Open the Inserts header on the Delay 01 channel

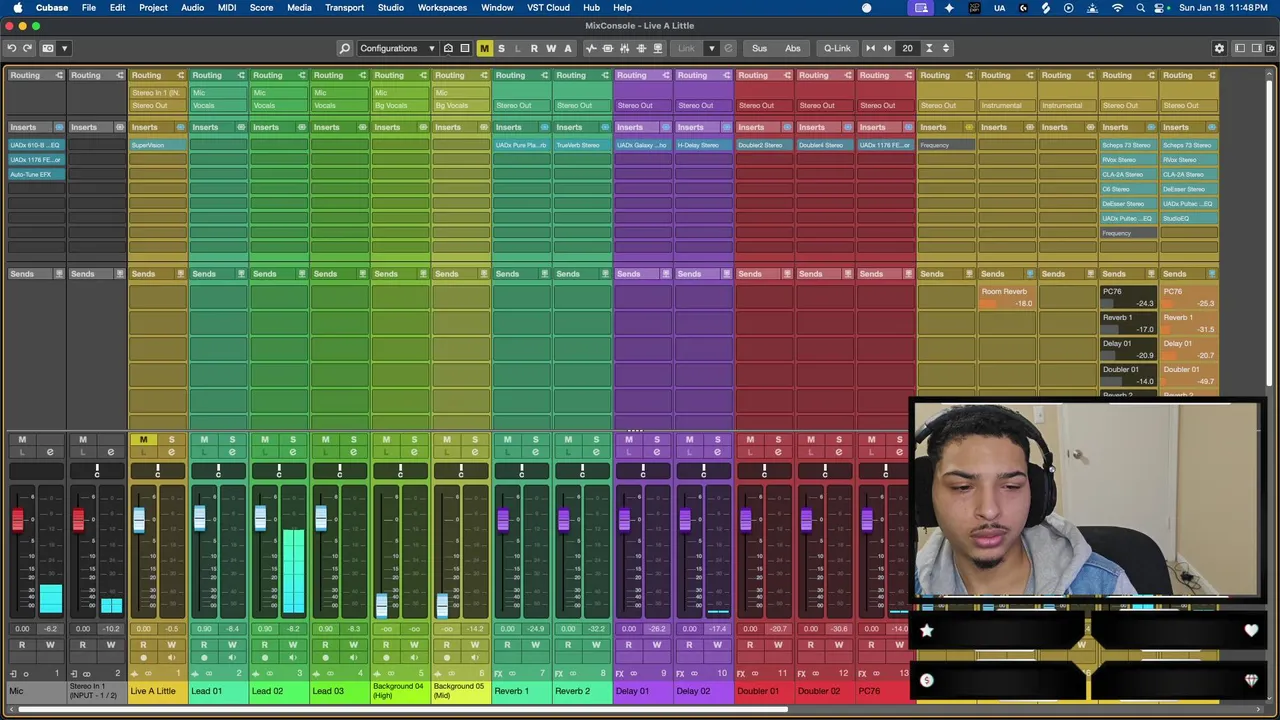642,127
